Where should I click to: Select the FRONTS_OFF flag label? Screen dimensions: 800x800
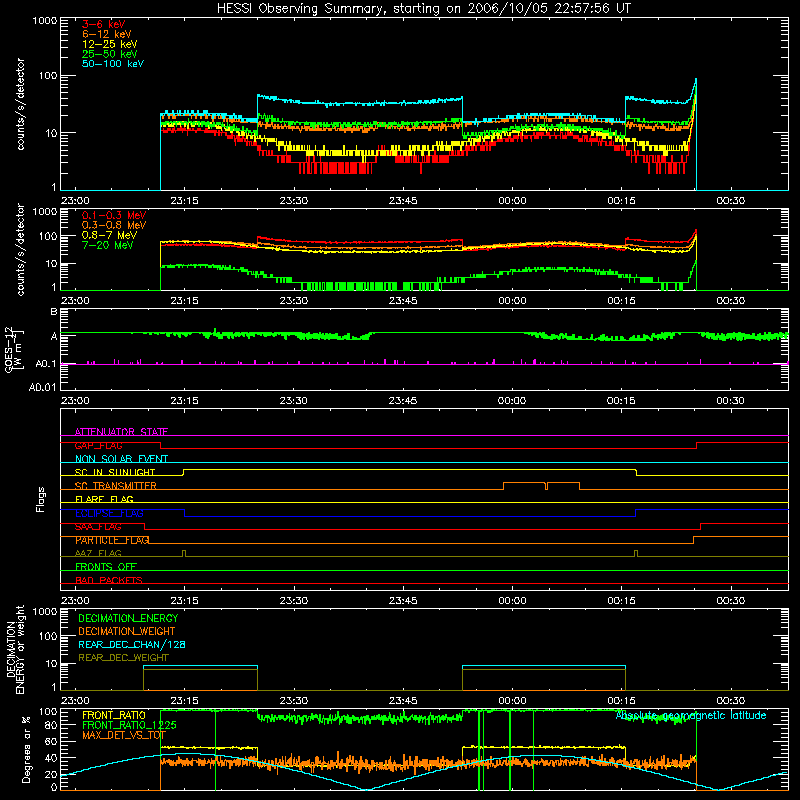pos(106,567)
